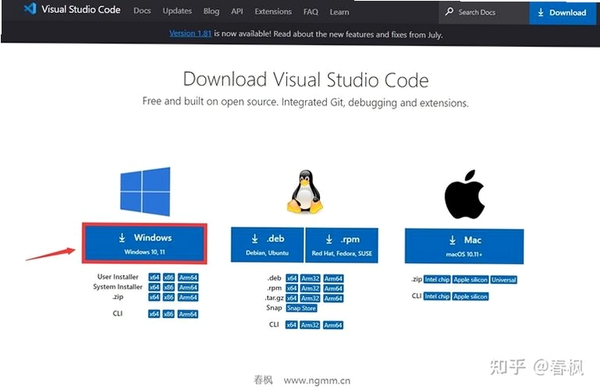Screen dimensions: 600x390
Task: Select Linux .rpm Arm32 download
Action: [310, 288]
